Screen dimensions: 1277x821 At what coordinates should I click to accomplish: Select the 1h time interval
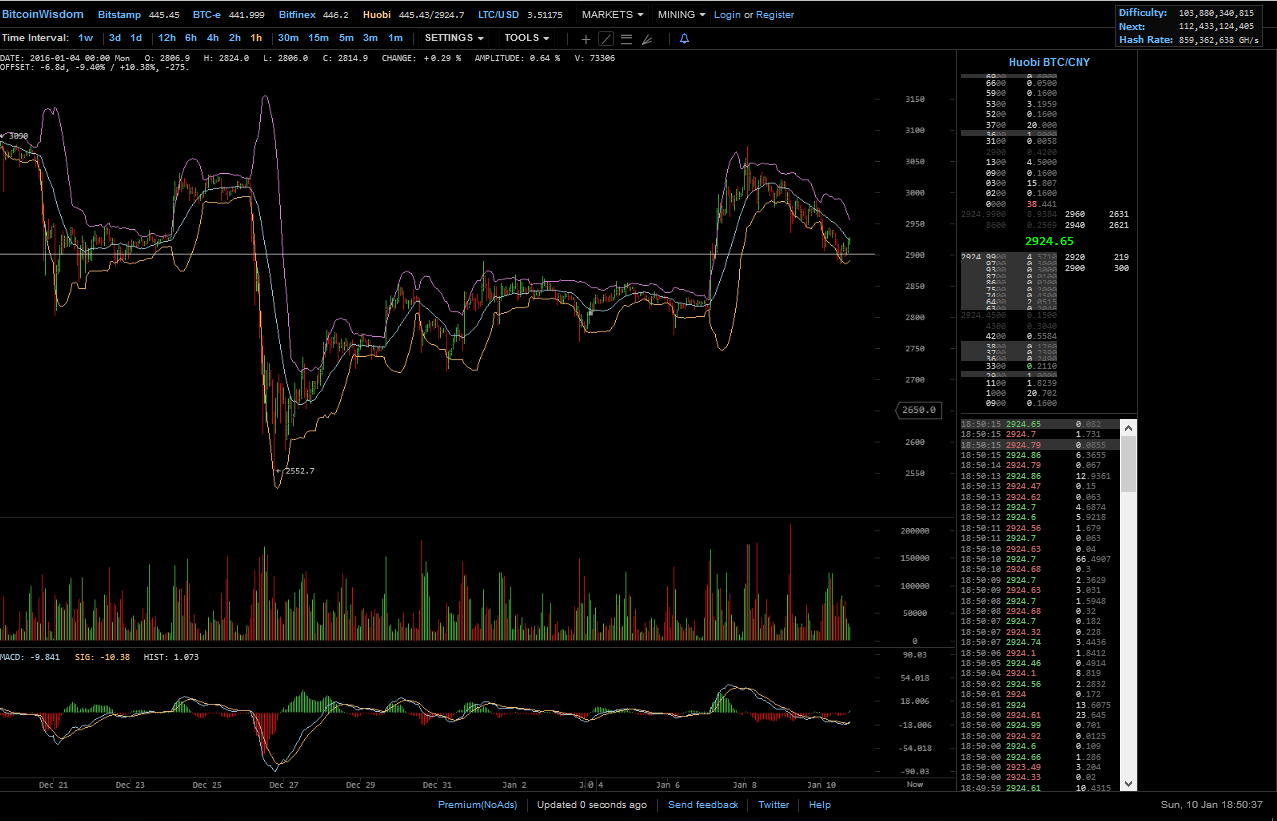257,38
